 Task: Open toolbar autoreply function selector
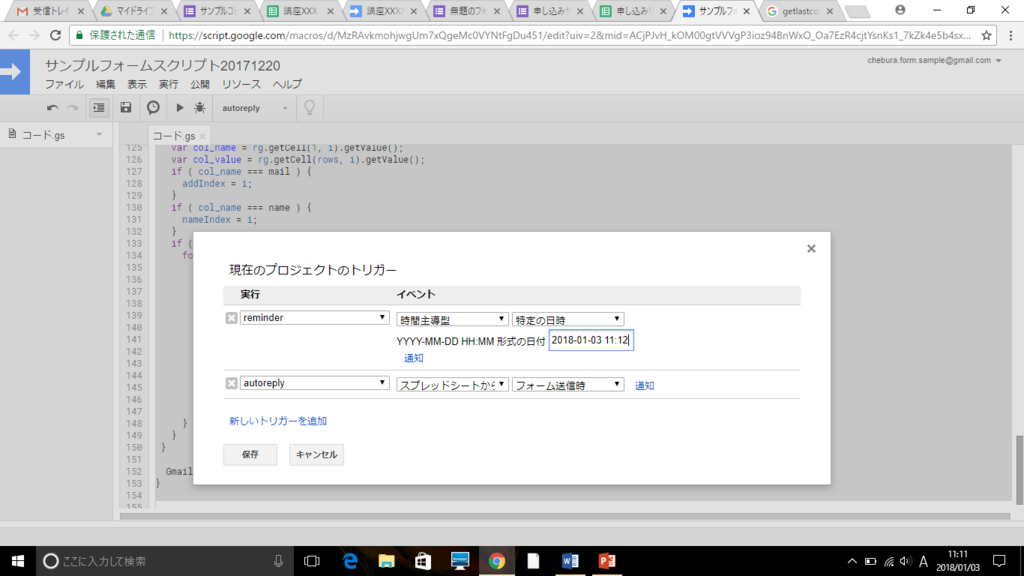tap(255, 108)
